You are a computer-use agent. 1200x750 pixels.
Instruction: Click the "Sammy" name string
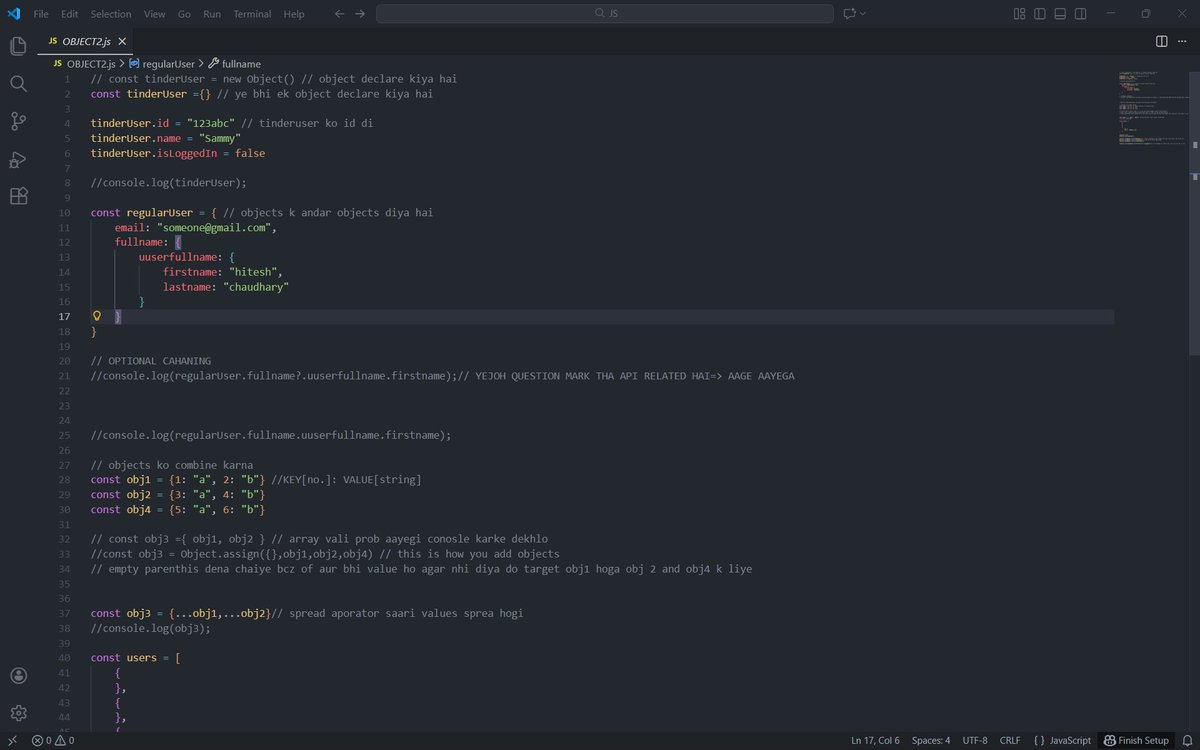(219, 138)
